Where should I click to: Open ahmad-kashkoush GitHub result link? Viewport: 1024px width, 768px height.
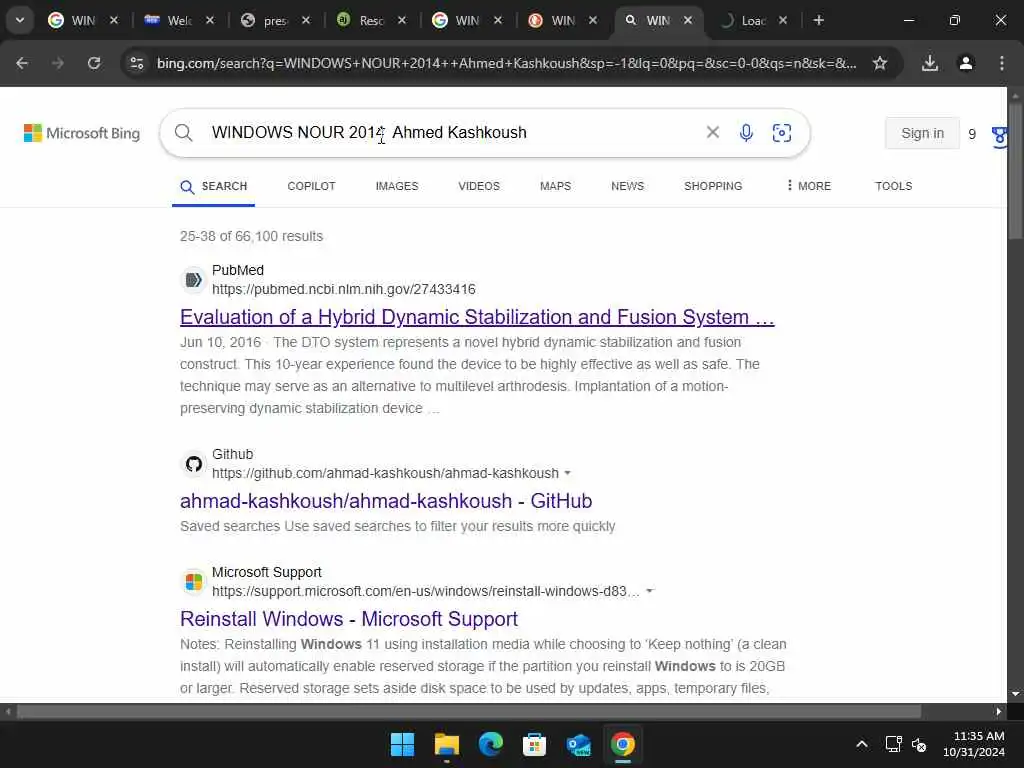tap(386, 501)
